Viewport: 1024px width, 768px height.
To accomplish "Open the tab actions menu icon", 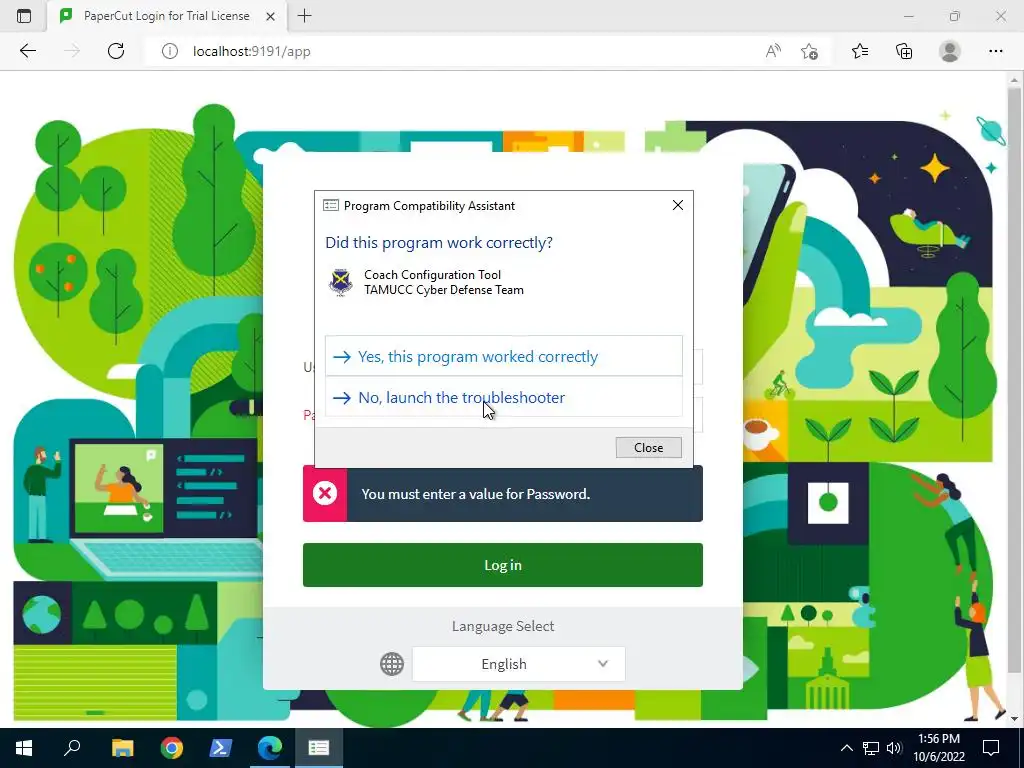I will [x=24, y=16].
